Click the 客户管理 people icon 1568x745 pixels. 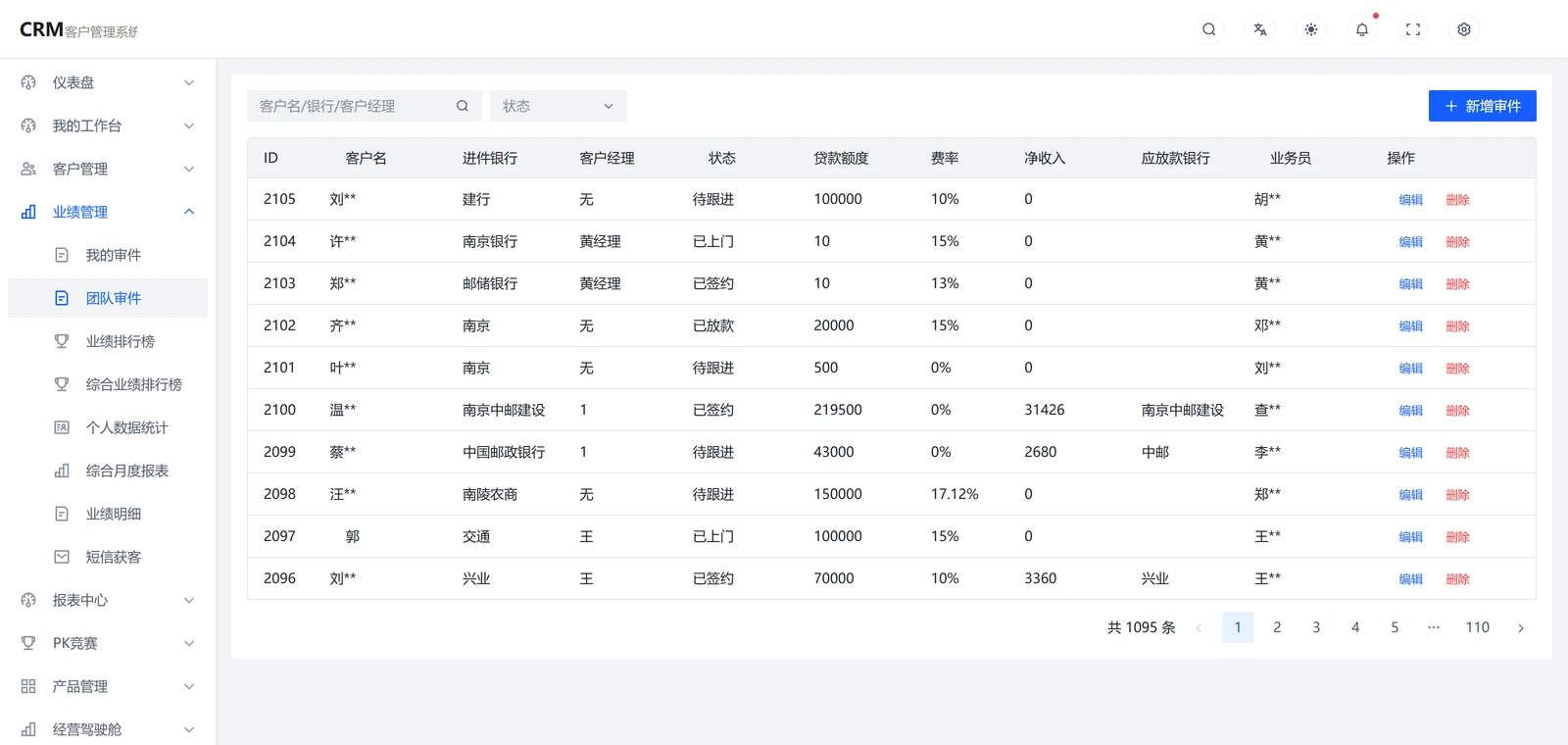pos(28,169)
